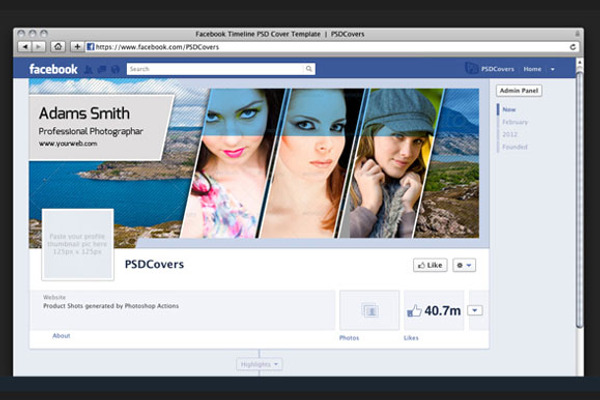Select Now in the timeline navigation
This screenshot has width=600, height=400.
pos(509,109)
